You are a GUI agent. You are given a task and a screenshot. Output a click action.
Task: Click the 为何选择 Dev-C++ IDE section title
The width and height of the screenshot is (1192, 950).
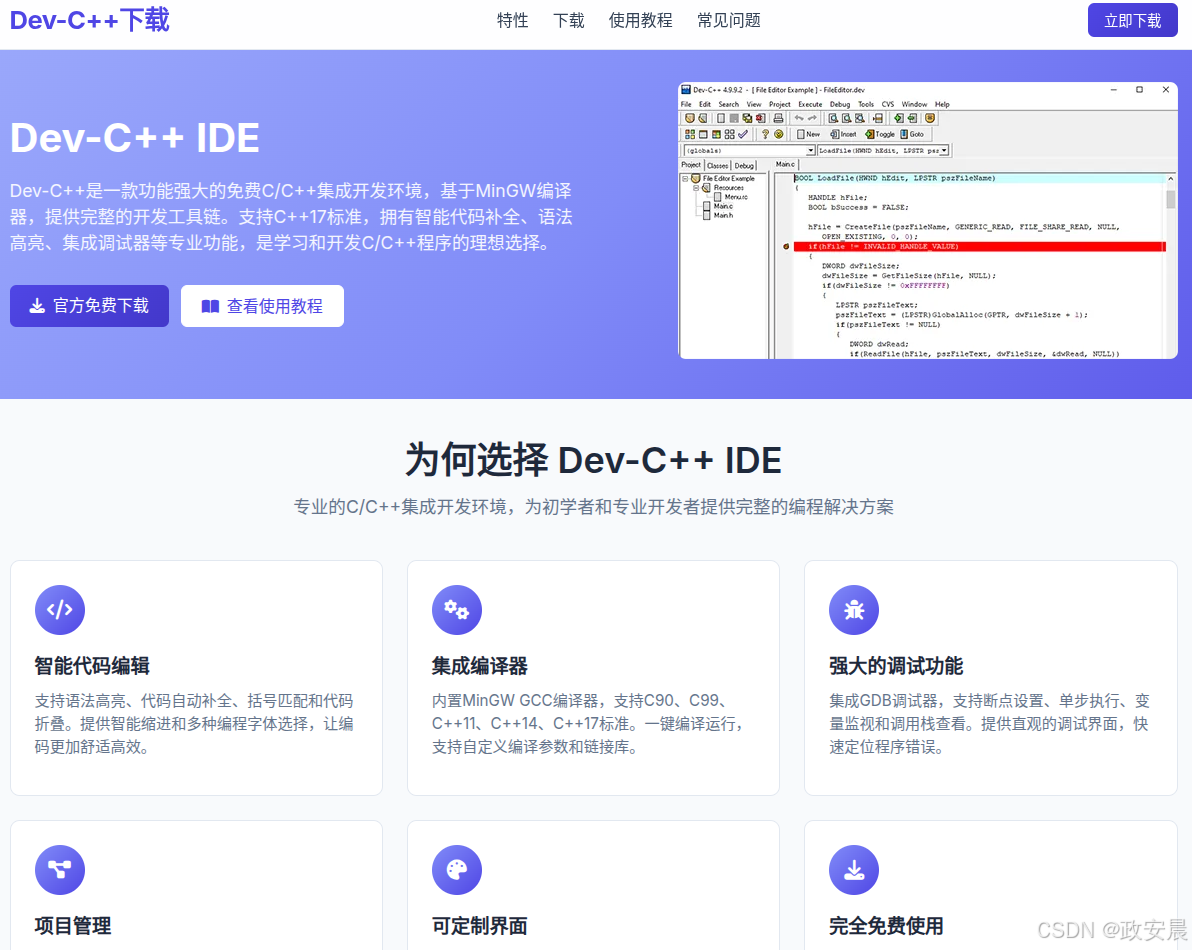(x=594, y=461)
